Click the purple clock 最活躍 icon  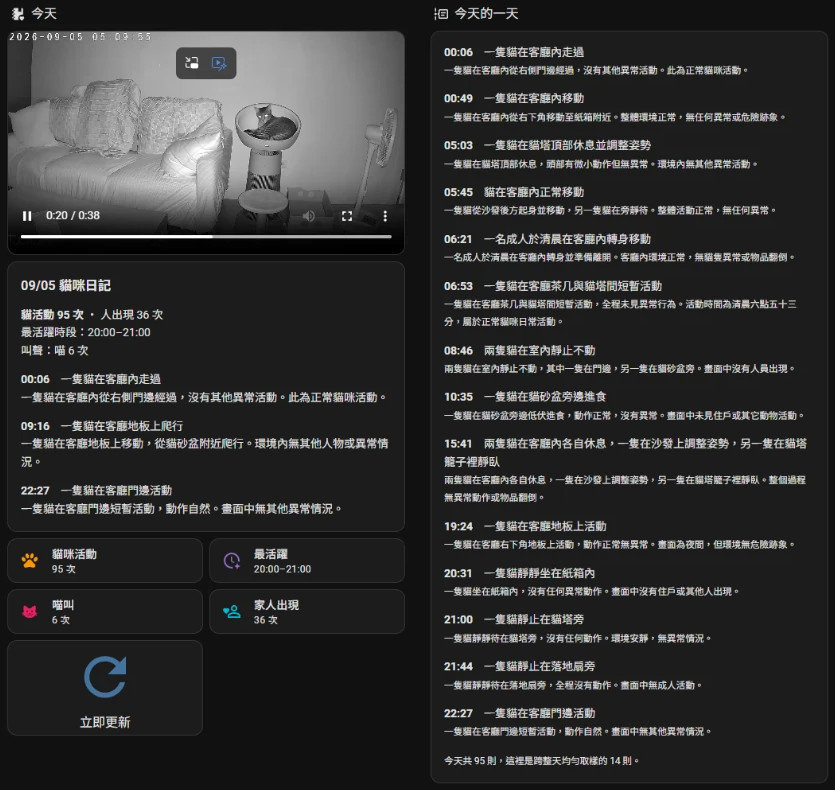(x=232, y=560)
